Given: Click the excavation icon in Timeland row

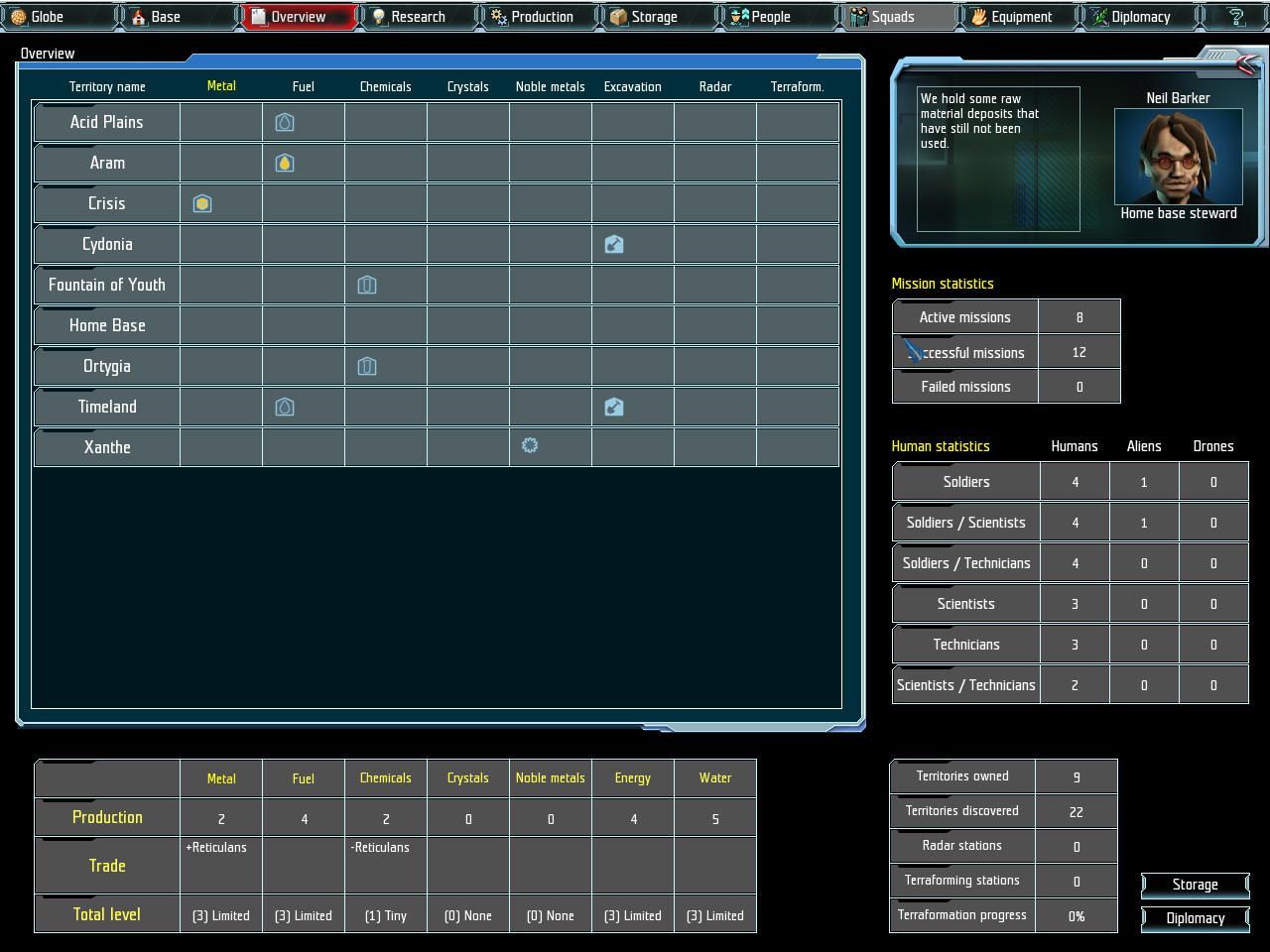Looking at the screenshot, I should pyautogui.click(x=614, y=408).
